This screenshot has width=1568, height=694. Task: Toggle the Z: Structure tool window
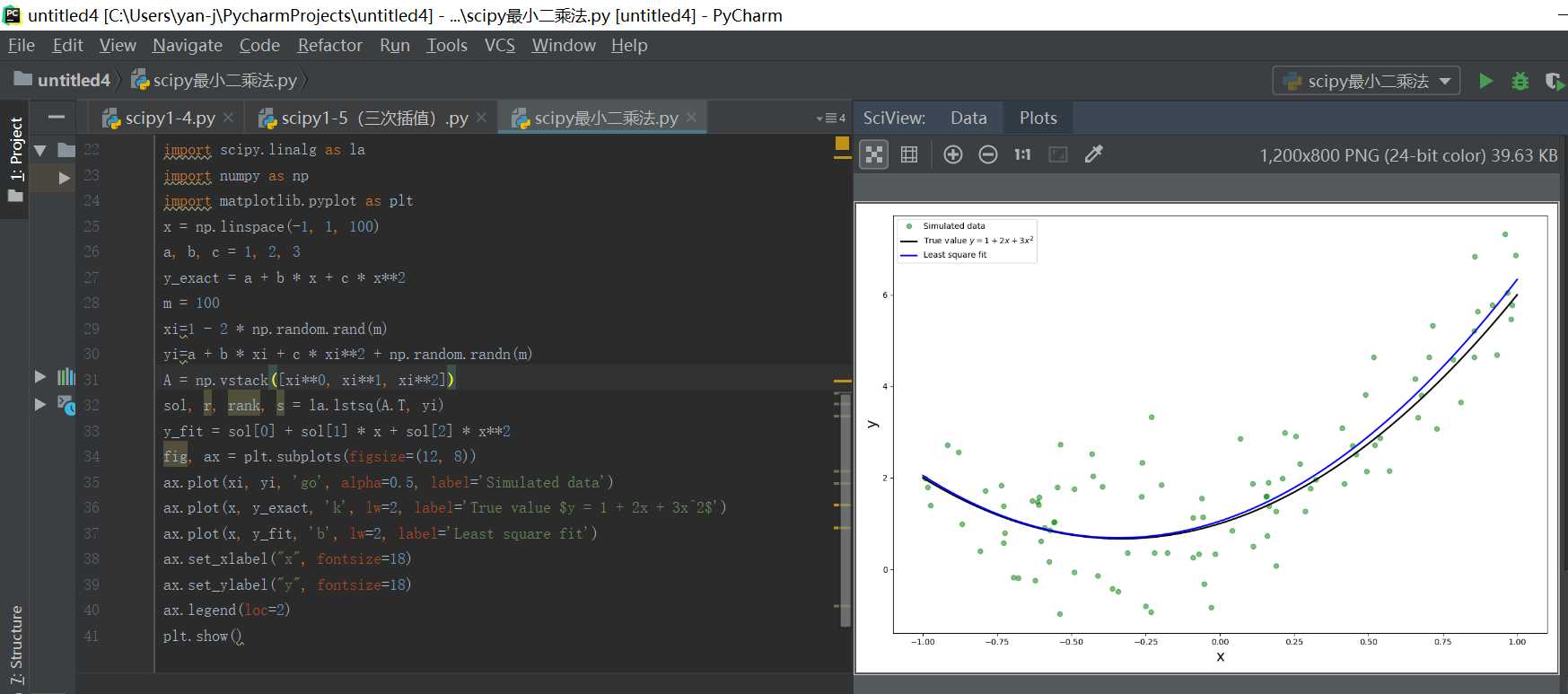(15, 645)
